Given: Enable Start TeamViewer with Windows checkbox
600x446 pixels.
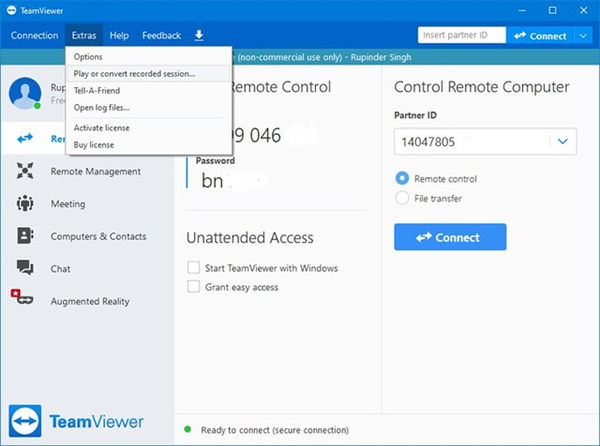Looking at the screenshot, I should 194,268.
